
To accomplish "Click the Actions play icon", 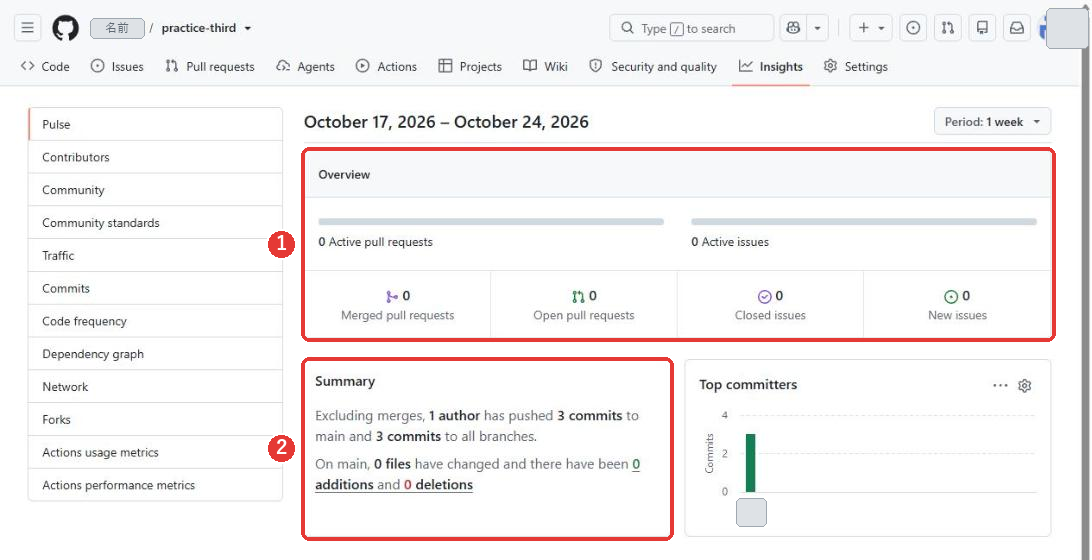I will point(362,66).
